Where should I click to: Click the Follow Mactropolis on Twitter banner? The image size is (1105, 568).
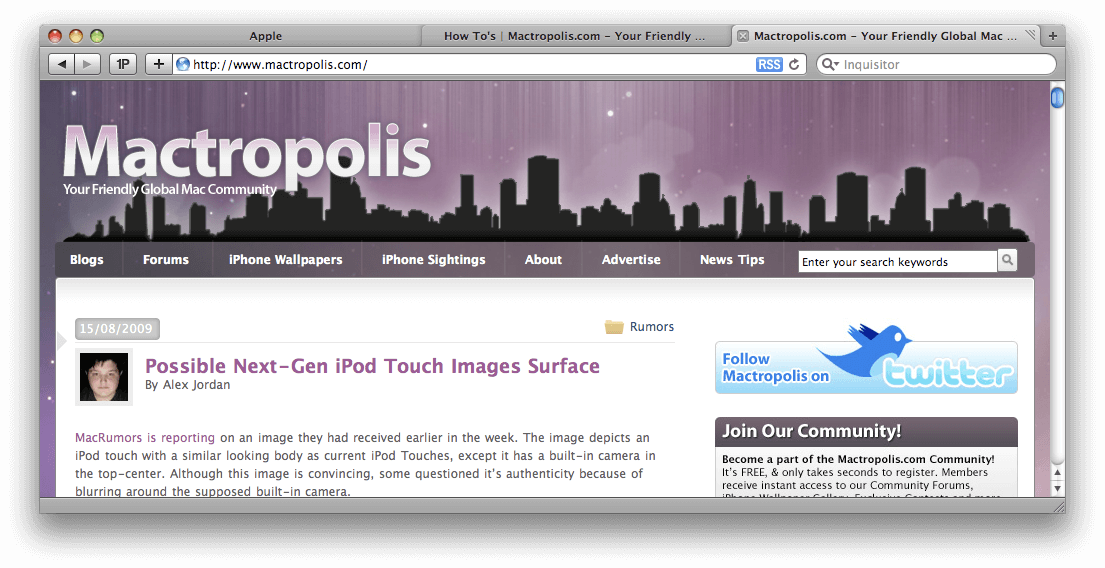[x=866, y=366]
